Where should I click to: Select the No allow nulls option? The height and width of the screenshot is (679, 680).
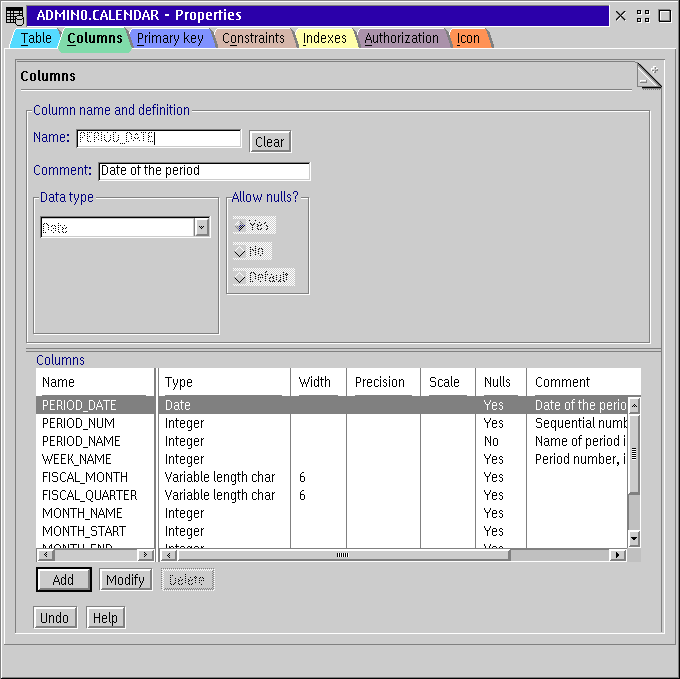point(250,251)
